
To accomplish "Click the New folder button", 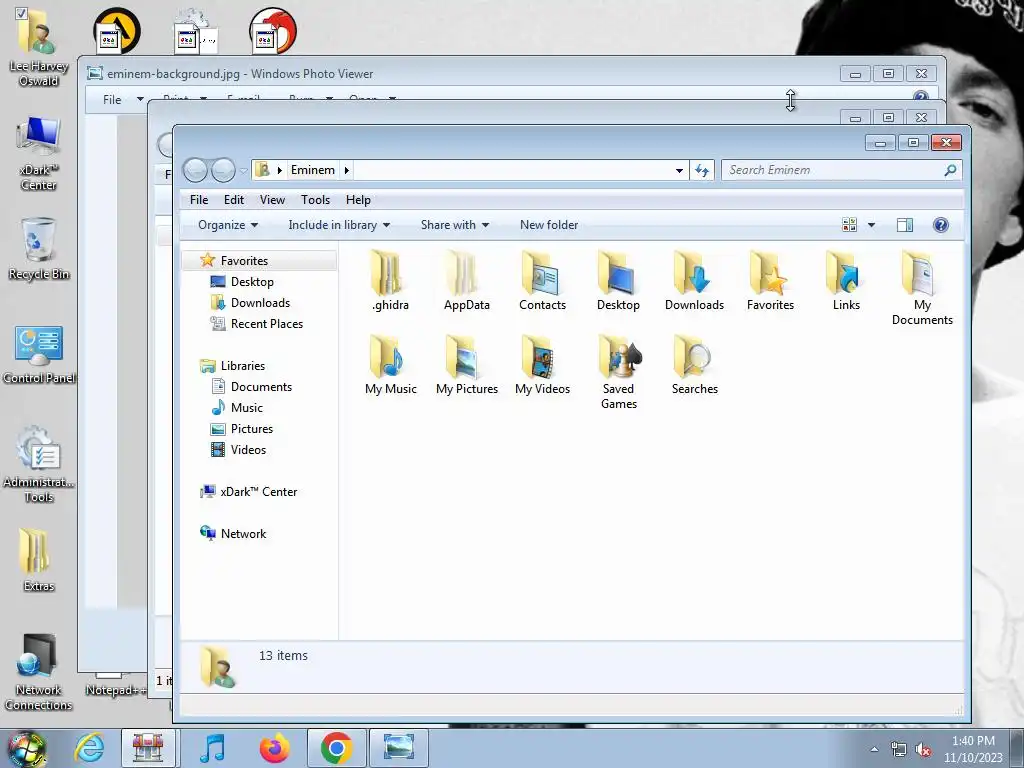I will 549,225.
